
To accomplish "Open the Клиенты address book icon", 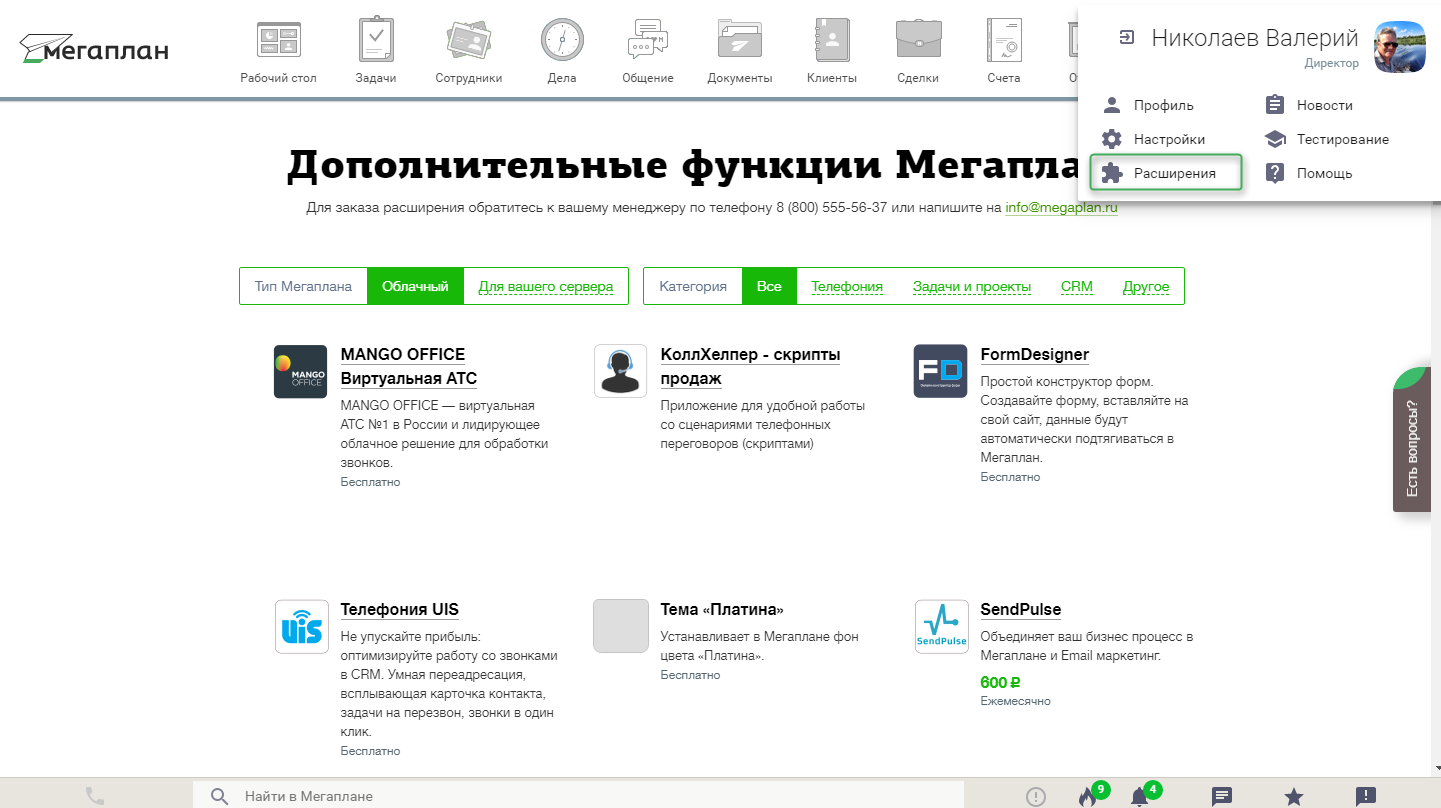I will (832, 40).
